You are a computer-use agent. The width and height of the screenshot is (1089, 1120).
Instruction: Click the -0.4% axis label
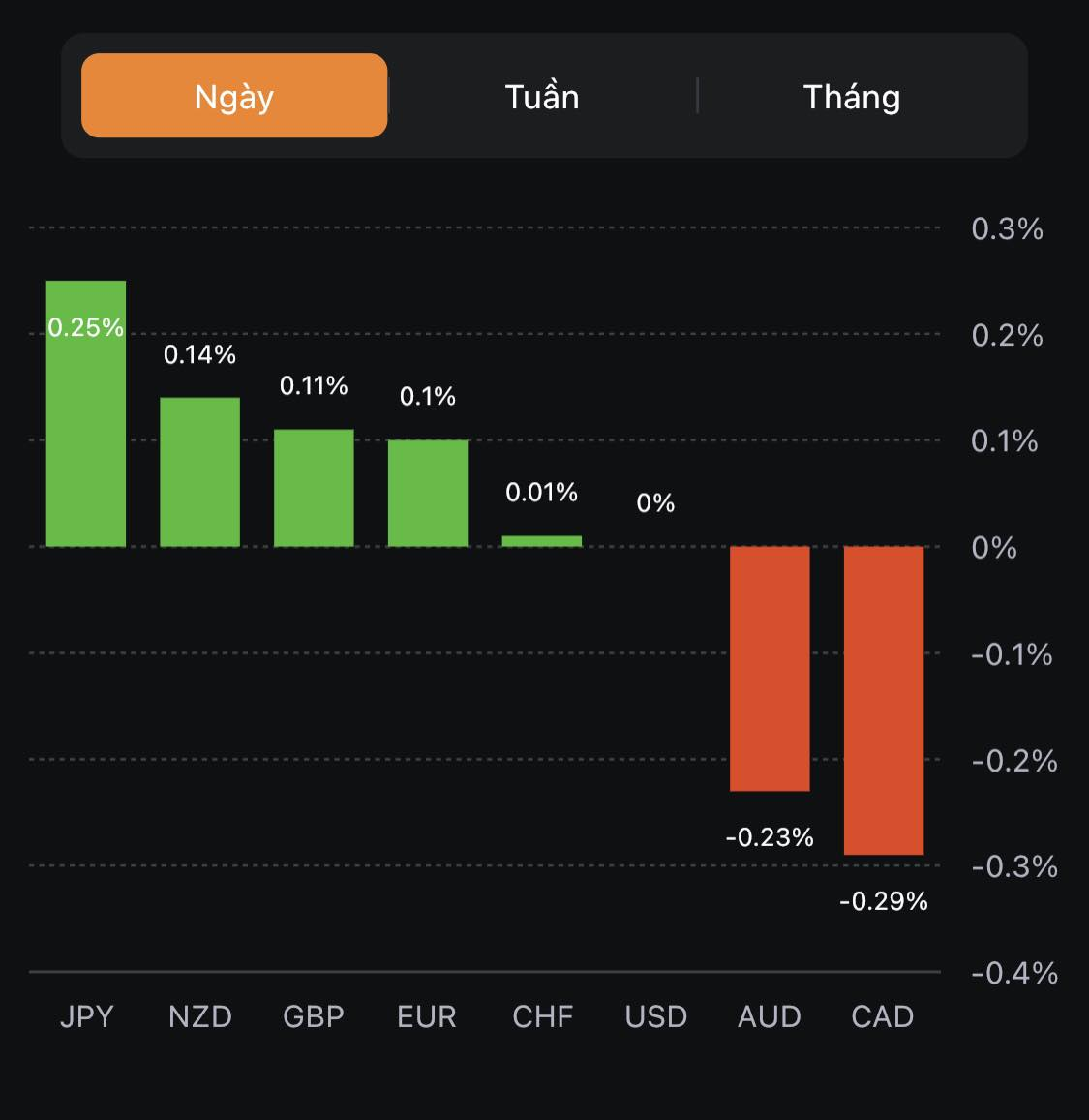(x=1013, y=973)
